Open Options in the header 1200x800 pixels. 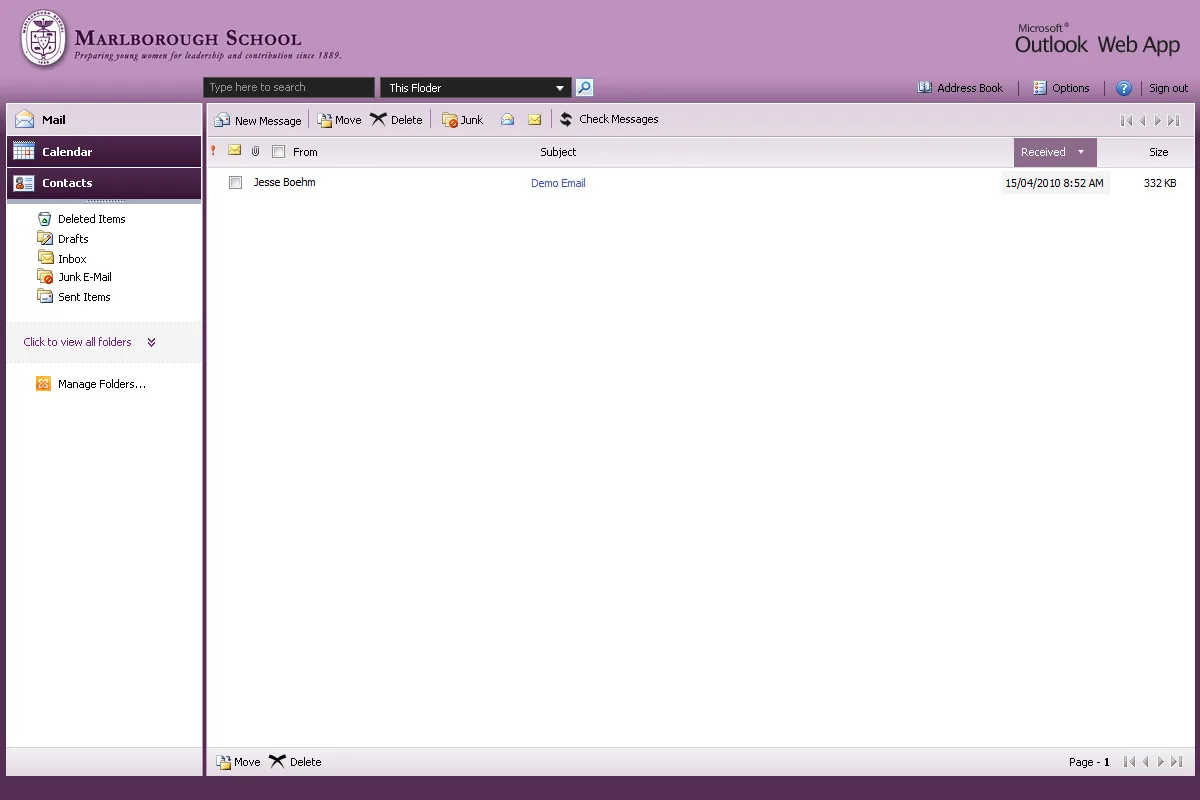click(1061, 88)
